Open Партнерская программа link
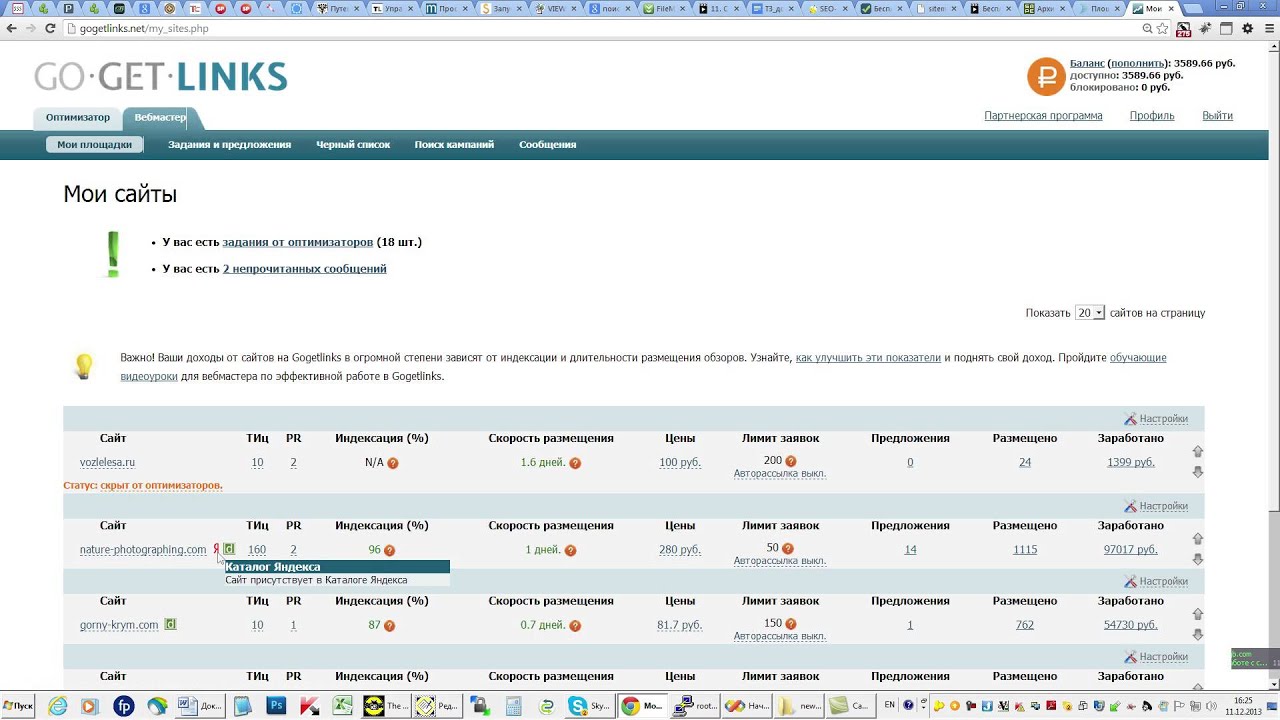 (1043, 116)
